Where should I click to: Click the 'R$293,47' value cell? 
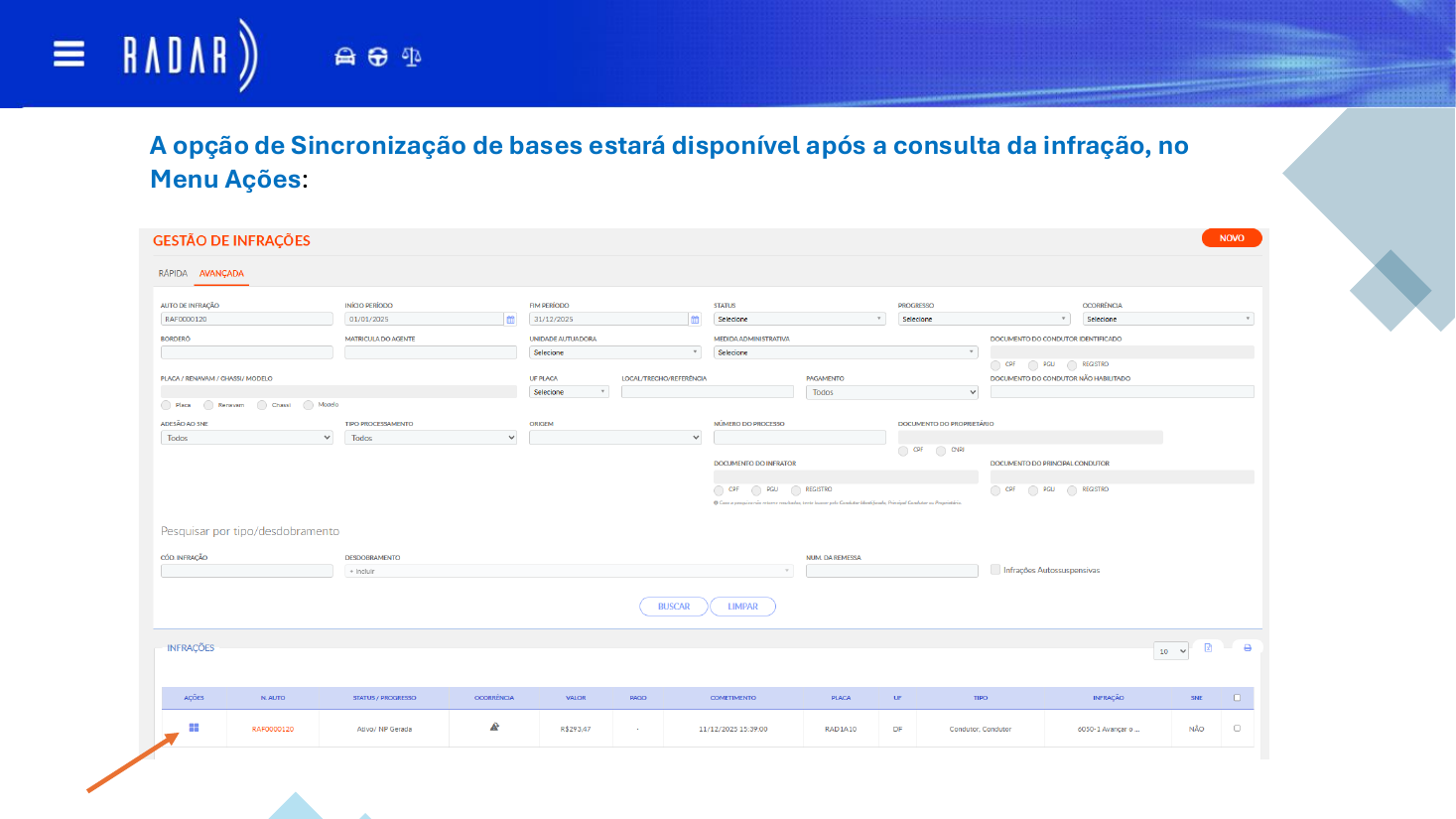[576, 730]
